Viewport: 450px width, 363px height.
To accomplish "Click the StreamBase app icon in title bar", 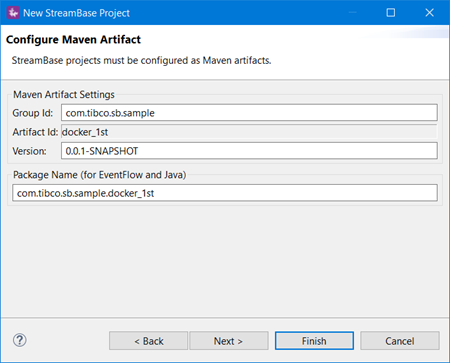I will [x=13, y=13].
